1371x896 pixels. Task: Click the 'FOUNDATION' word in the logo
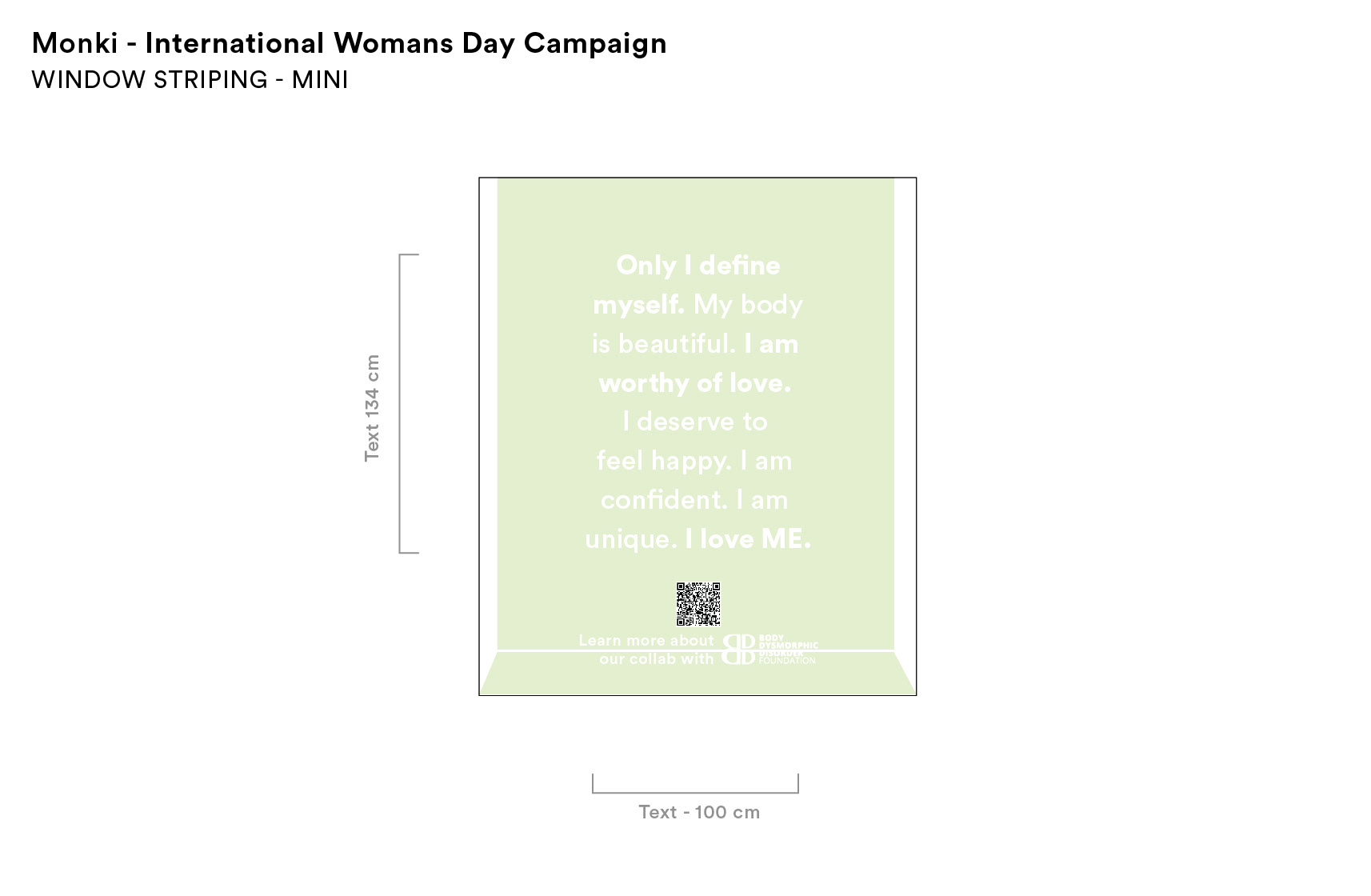[x=787, y=661]
